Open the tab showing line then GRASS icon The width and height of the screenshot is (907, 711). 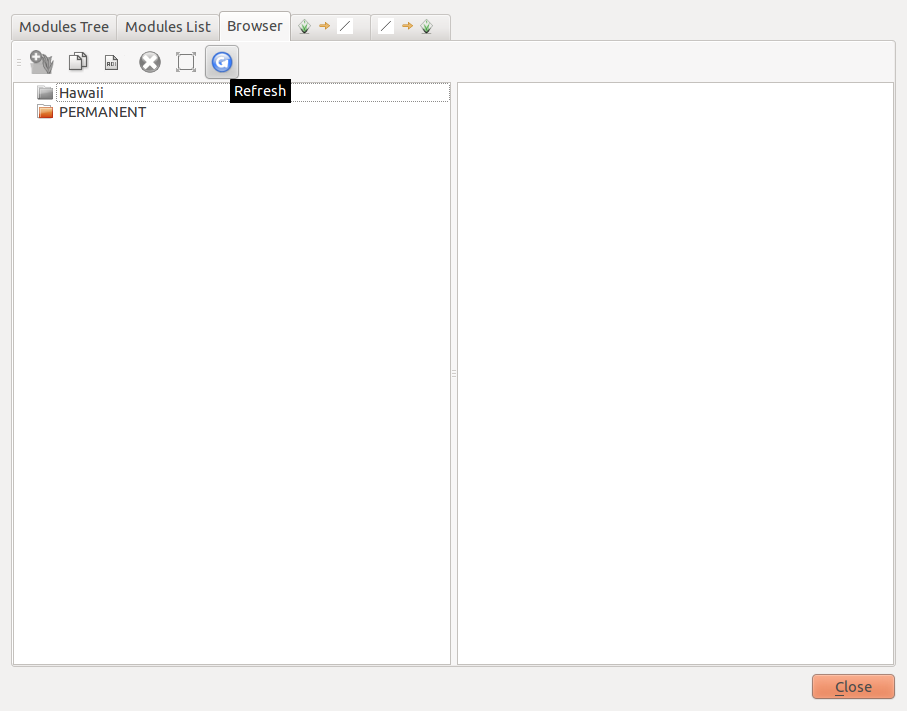408,27
